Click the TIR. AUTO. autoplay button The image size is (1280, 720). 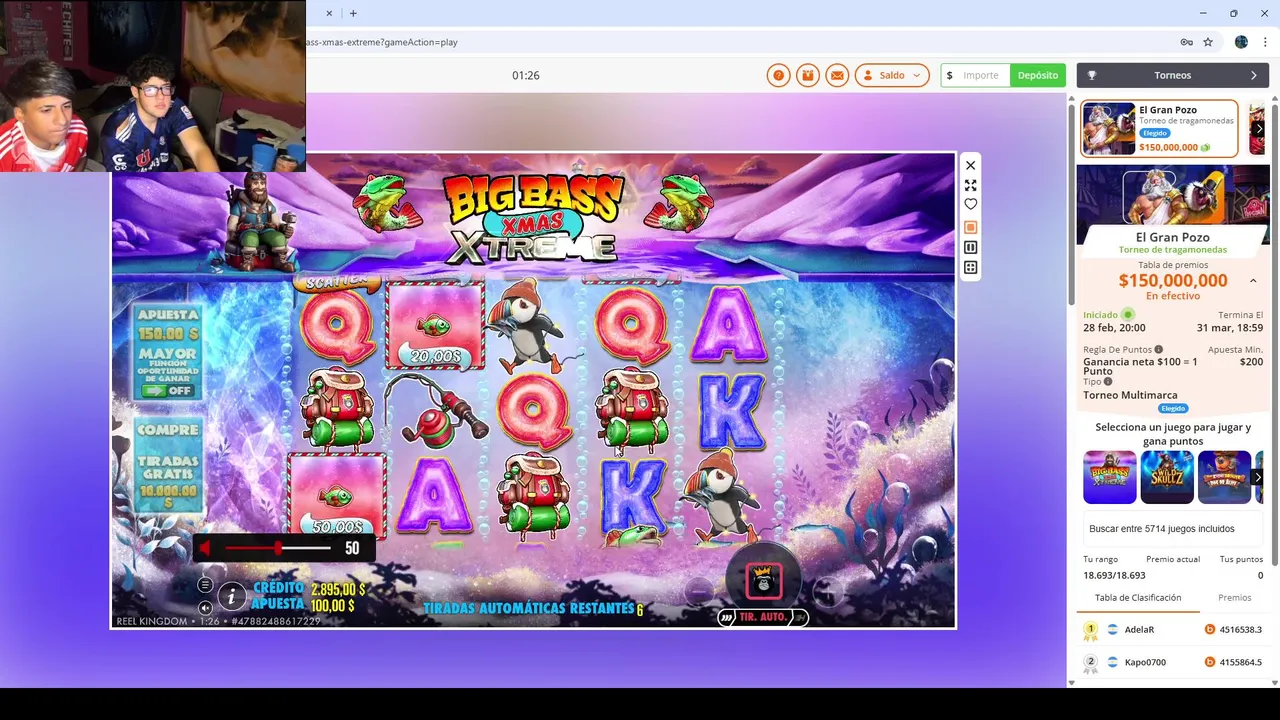[762, 618]
